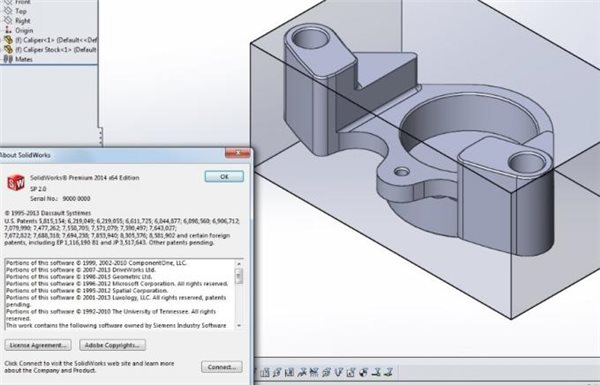Select the top-left mounting hole of the caliper
The width and height of the screenshot is (600, 385).
tap(310, 39)
